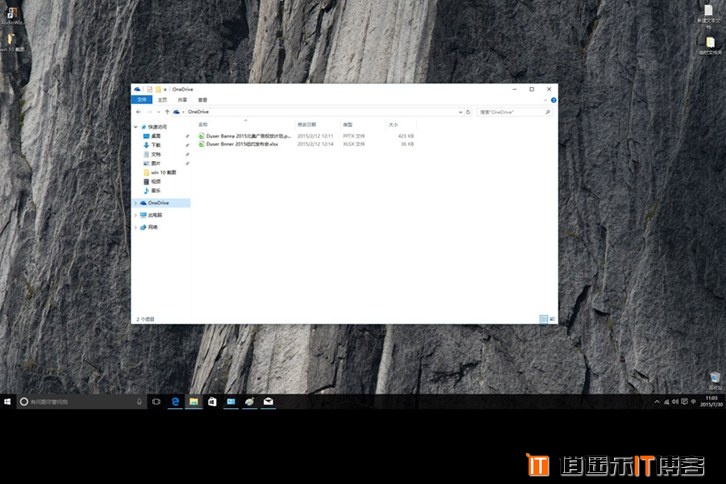Click the 423 KB size cell
726x484 pixels.
pyautogui.click(x=406, y=136)
